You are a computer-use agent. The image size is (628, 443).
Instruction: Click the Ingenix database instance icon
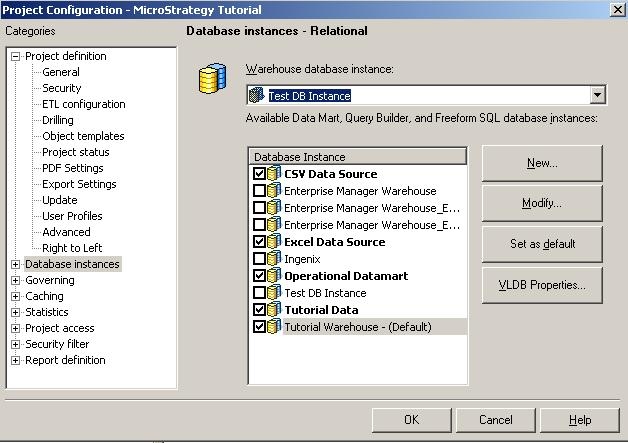pyautogui.click(x=275, y=259)
